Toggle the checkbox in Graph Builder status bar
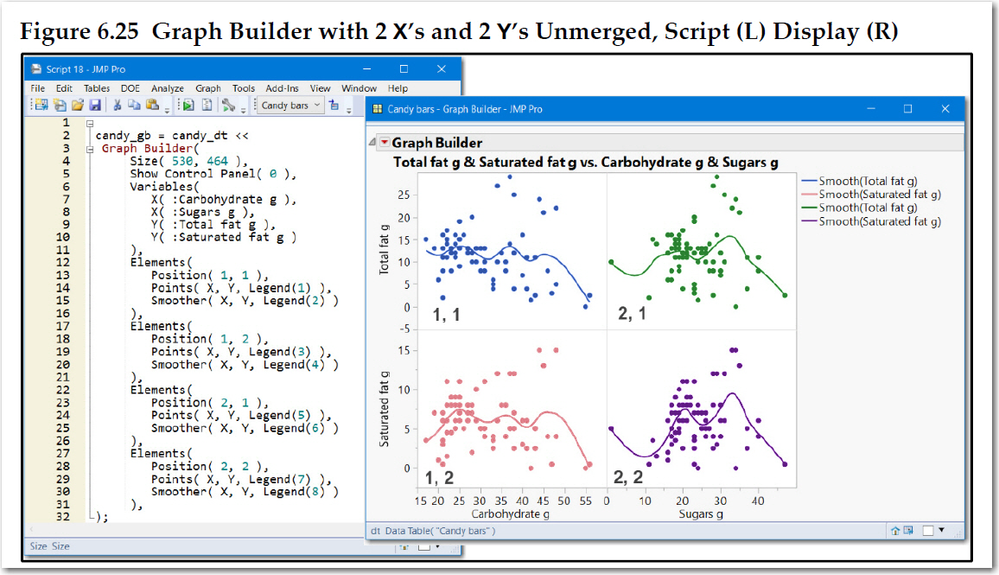This screenshot has height=575, width=999. 928,530
